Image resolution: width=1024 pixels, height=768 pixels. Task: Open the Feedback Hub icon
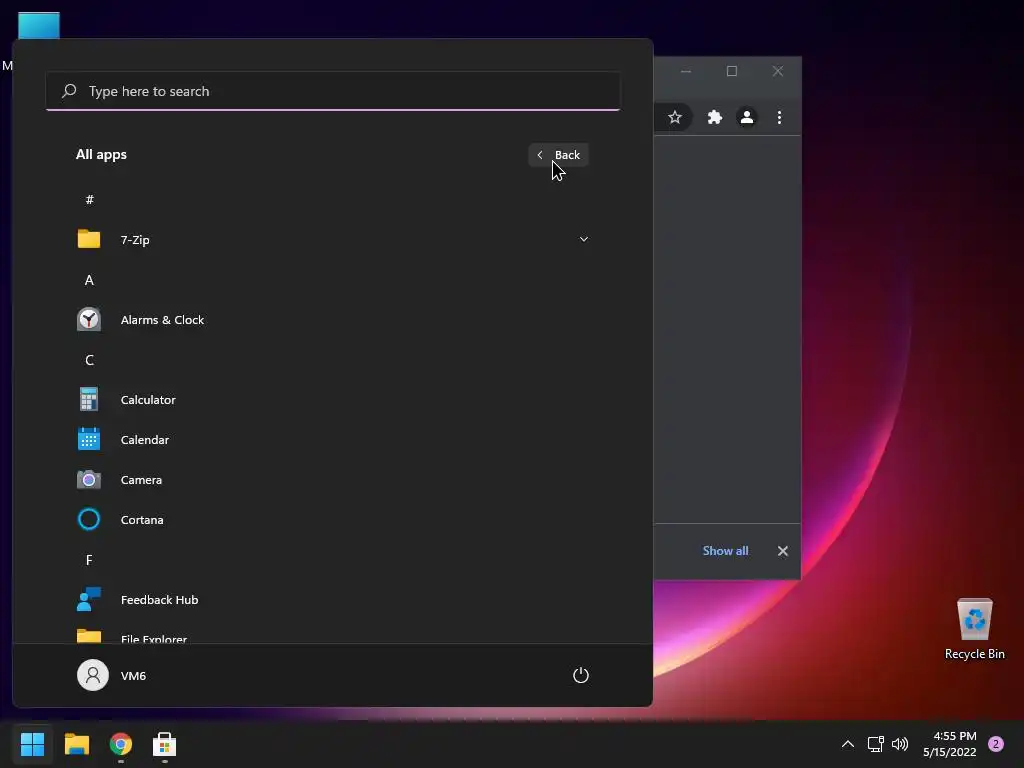click(89, 599)
